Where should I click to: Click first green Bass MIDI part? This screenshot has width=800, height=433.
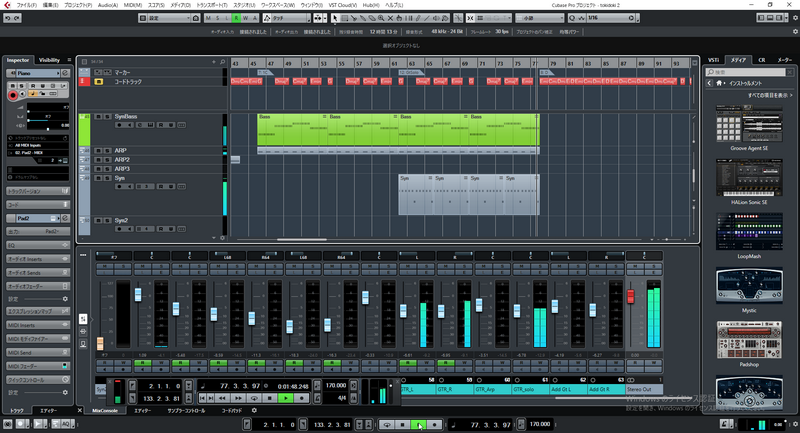point(292,130)
